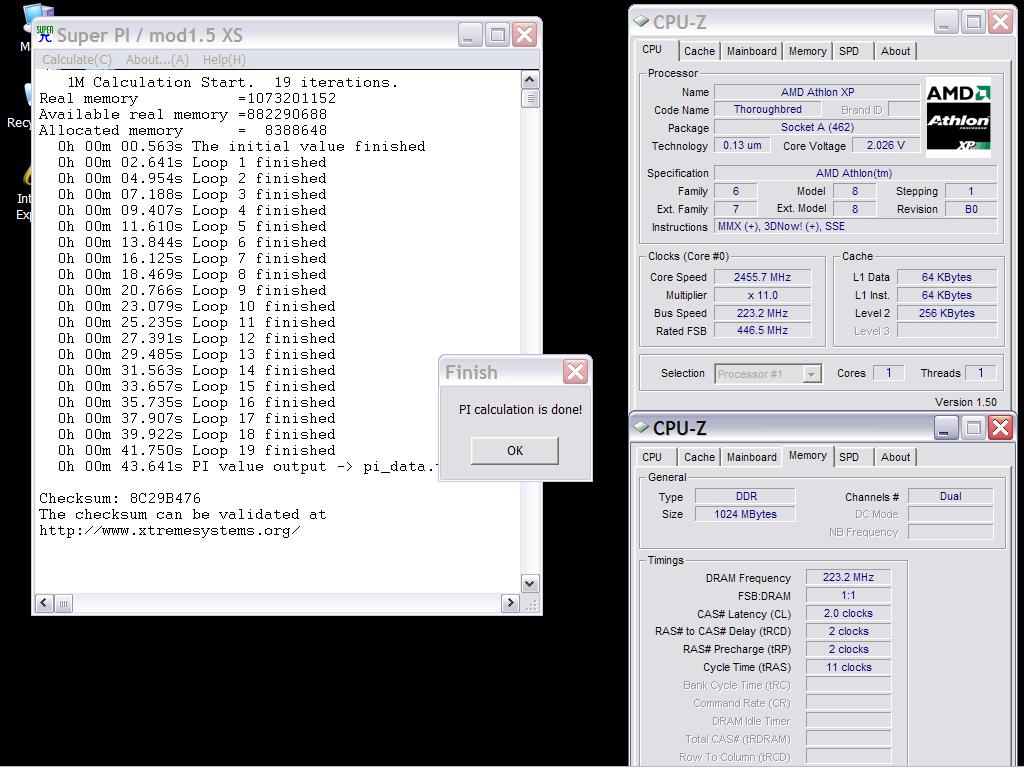Click the upper CPU-Z title icon

[641, 21]
